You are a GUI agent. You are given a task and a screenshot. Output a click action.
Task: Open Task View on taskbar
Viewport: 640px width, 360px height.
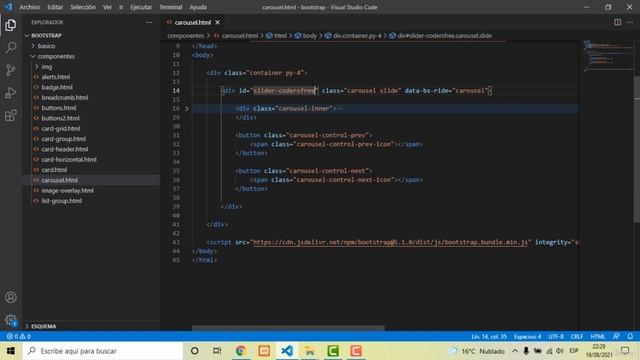217,351
